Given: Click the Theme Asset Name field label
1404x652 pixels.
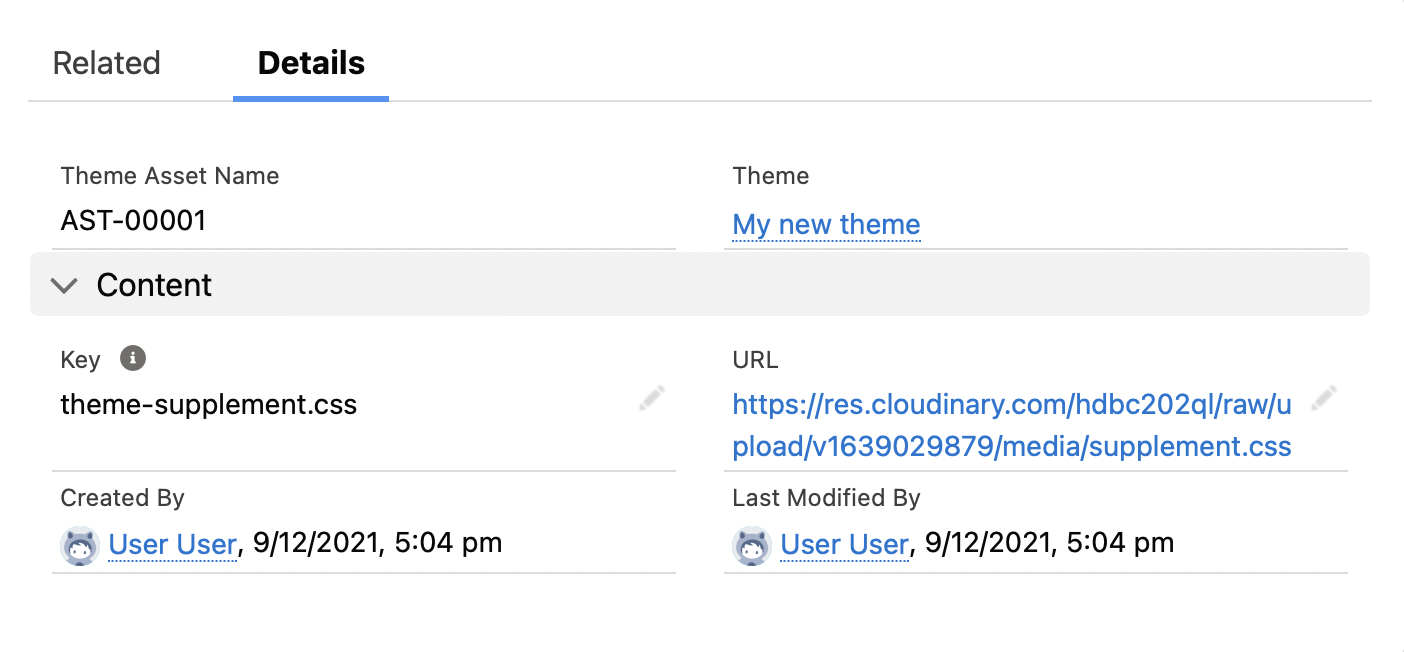Looking at the screenshot, I should coord(170,176).
